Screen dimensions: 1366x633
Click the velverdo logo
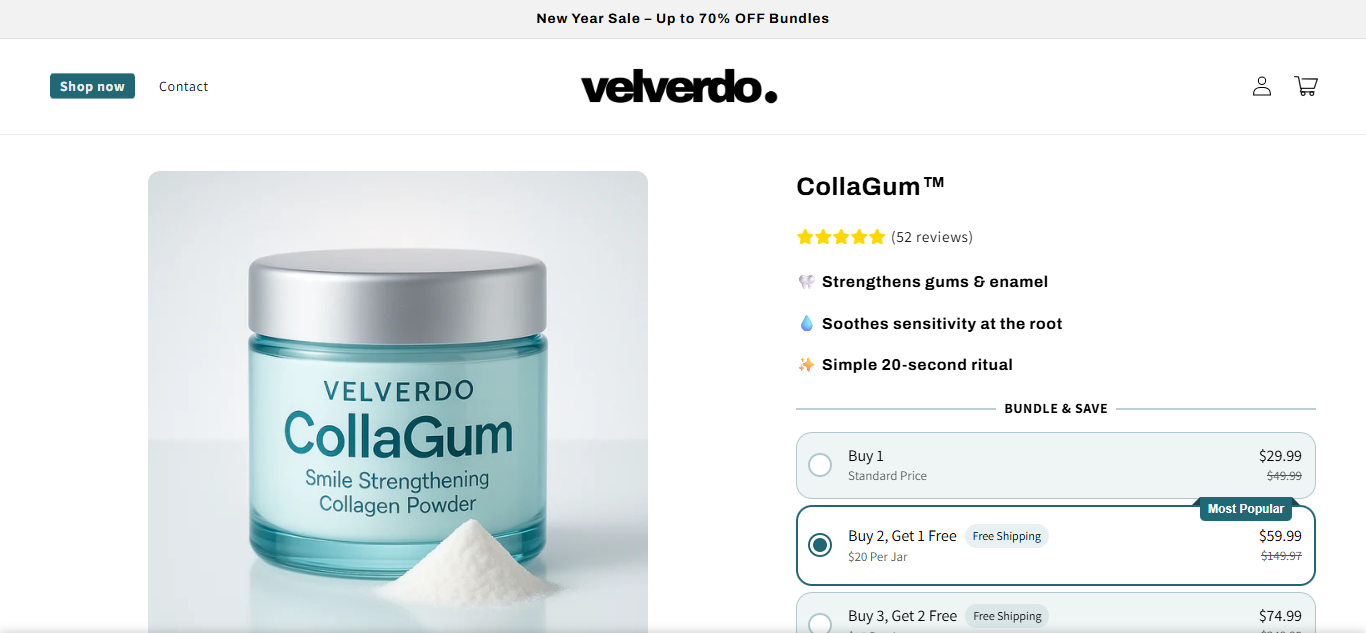click(x=679, y=87)
